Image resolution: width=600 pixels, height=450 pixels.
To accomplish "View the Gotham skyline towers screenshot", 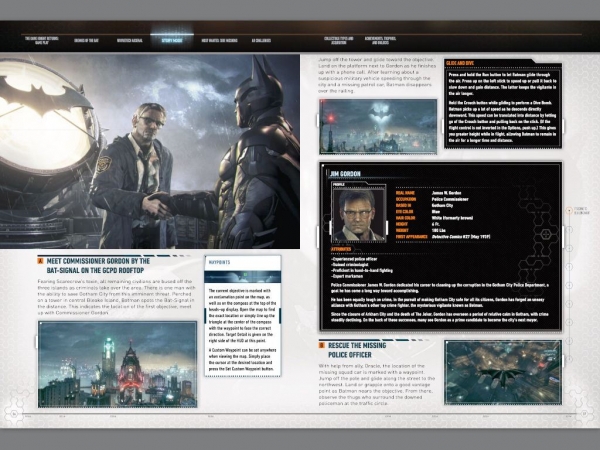I will point(117,364).
